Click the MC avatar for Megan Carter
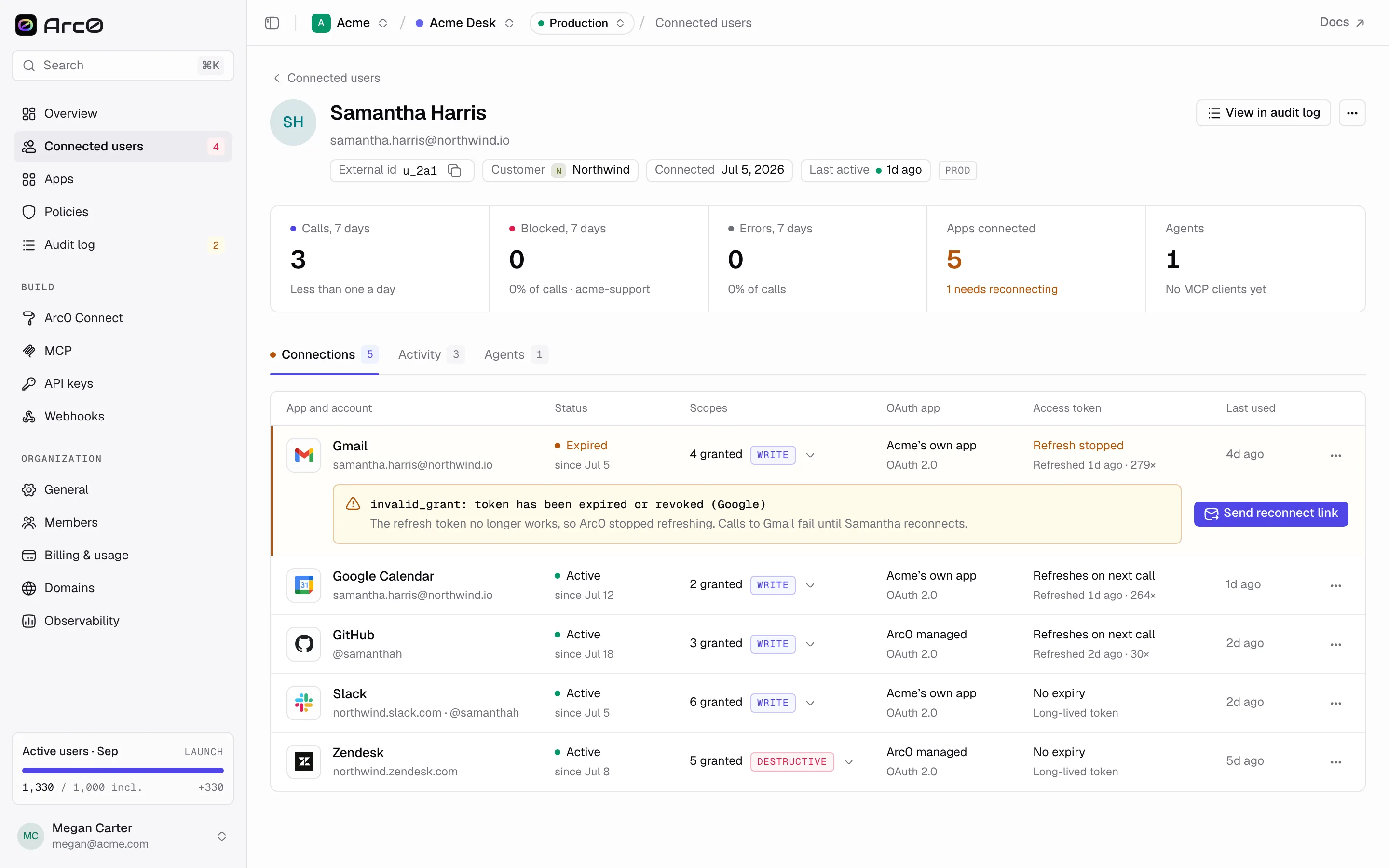 pyautogui.click(x=31, y=836)
